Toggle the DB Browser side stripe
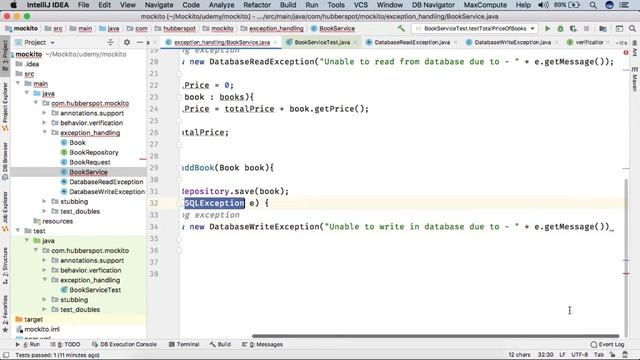Viewport: 640px width, 360px height. click(x=5, y=161)
